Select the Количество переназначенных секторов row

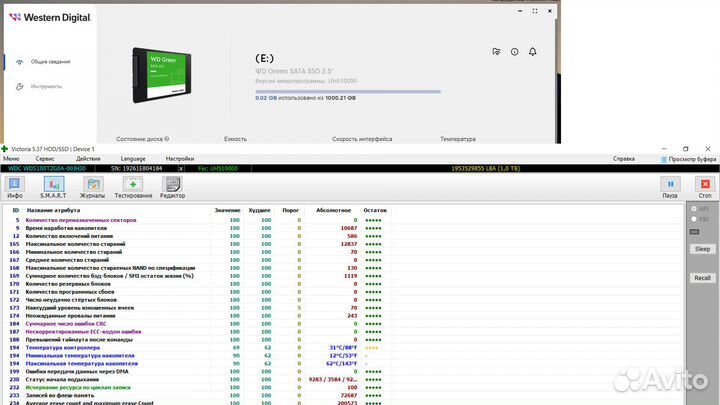(x=197, y=220)
